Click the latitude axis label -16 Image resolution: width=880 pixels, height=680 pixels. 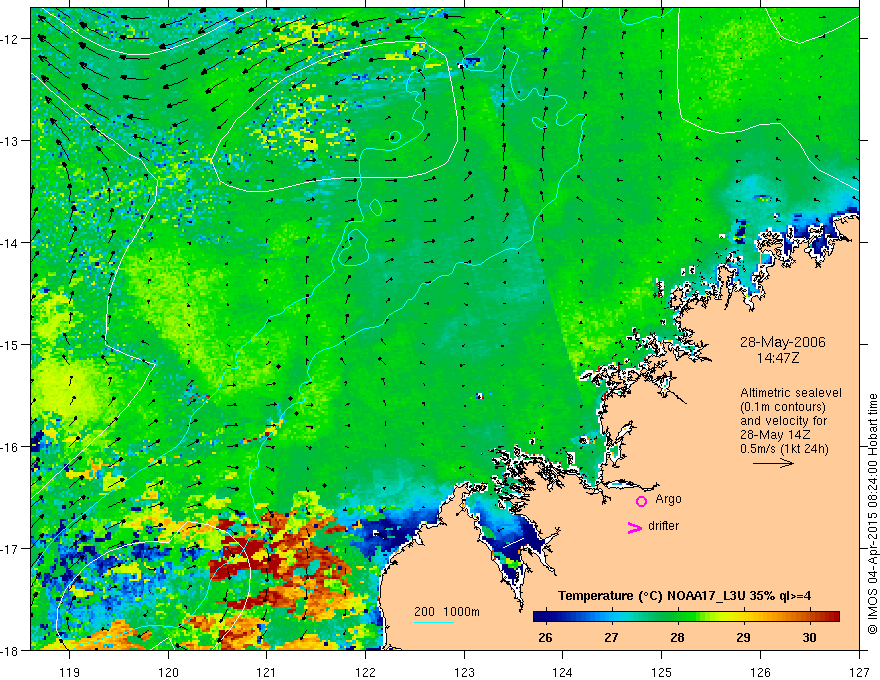(x=11, y=447)
